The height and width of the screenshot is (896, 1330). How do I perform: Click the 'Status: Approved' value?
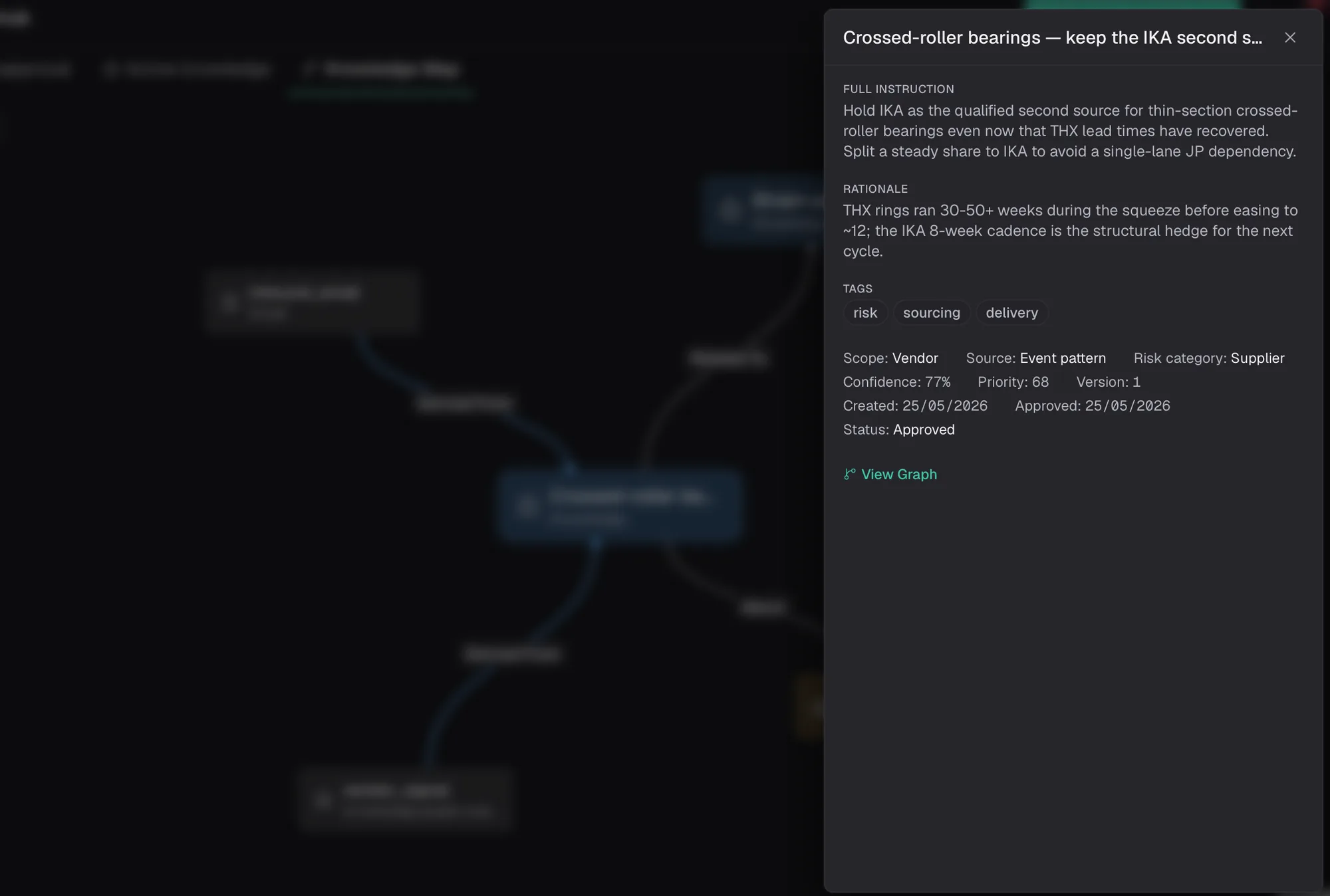click(x=924, y=430)
